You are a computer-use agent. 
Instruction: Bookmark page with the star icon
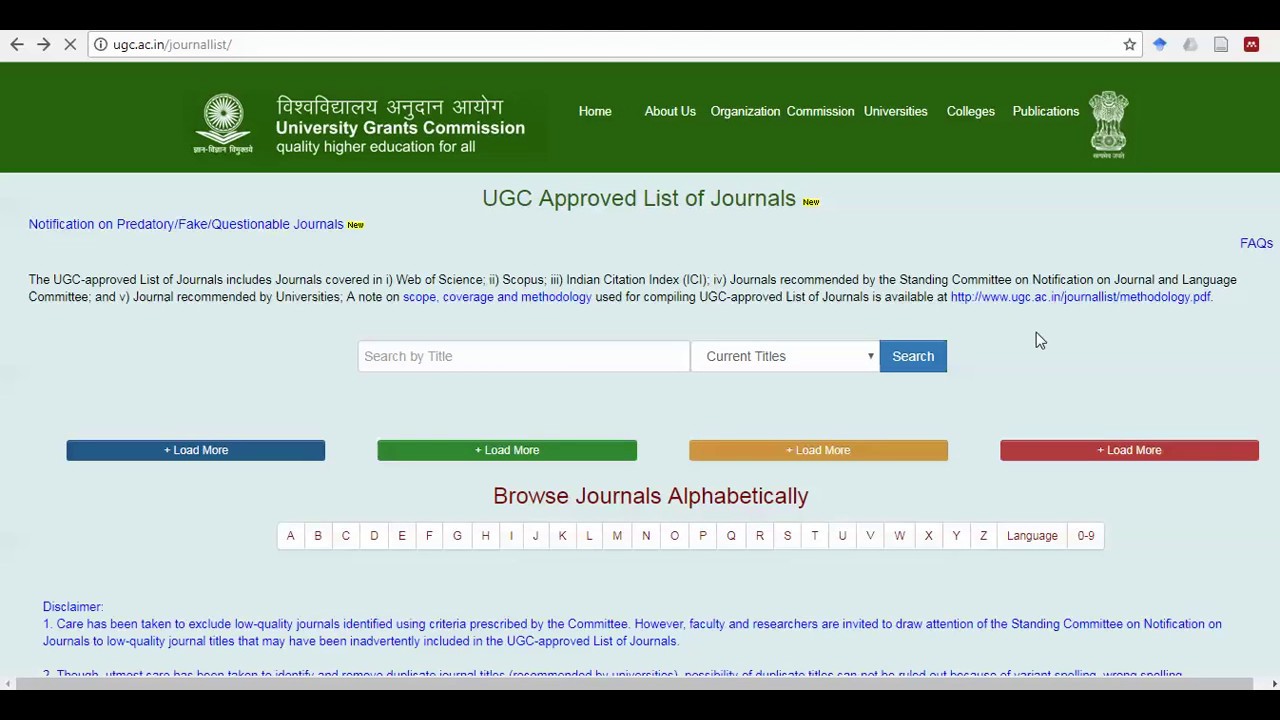pyautogui.click(x=1130, y=44)
